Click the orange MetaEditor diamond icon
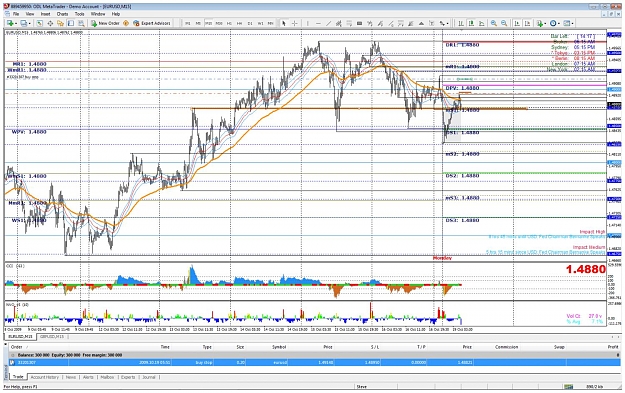 [x=126, y=23]
